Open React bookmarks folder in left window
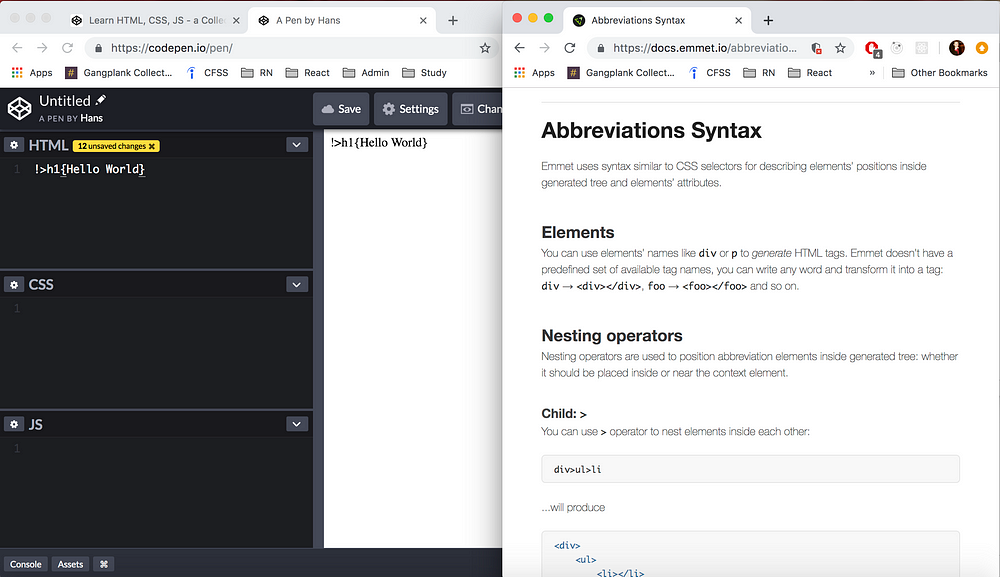The height and width of the screenshot is (577, 1000). [x=307, y=73]
